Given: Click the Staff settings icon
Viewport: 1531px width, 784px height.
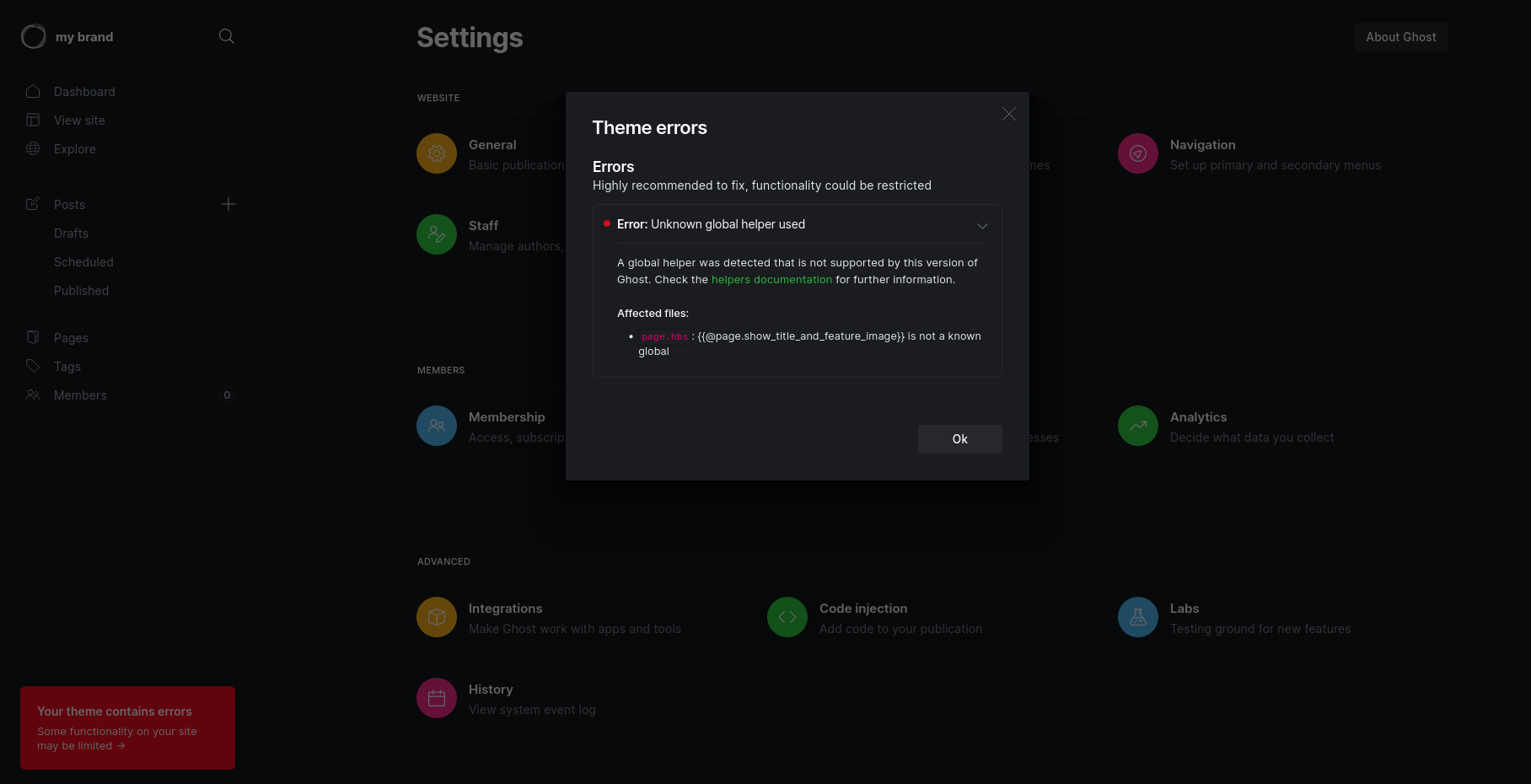Looking at the screenshot, I should (436, 234).
